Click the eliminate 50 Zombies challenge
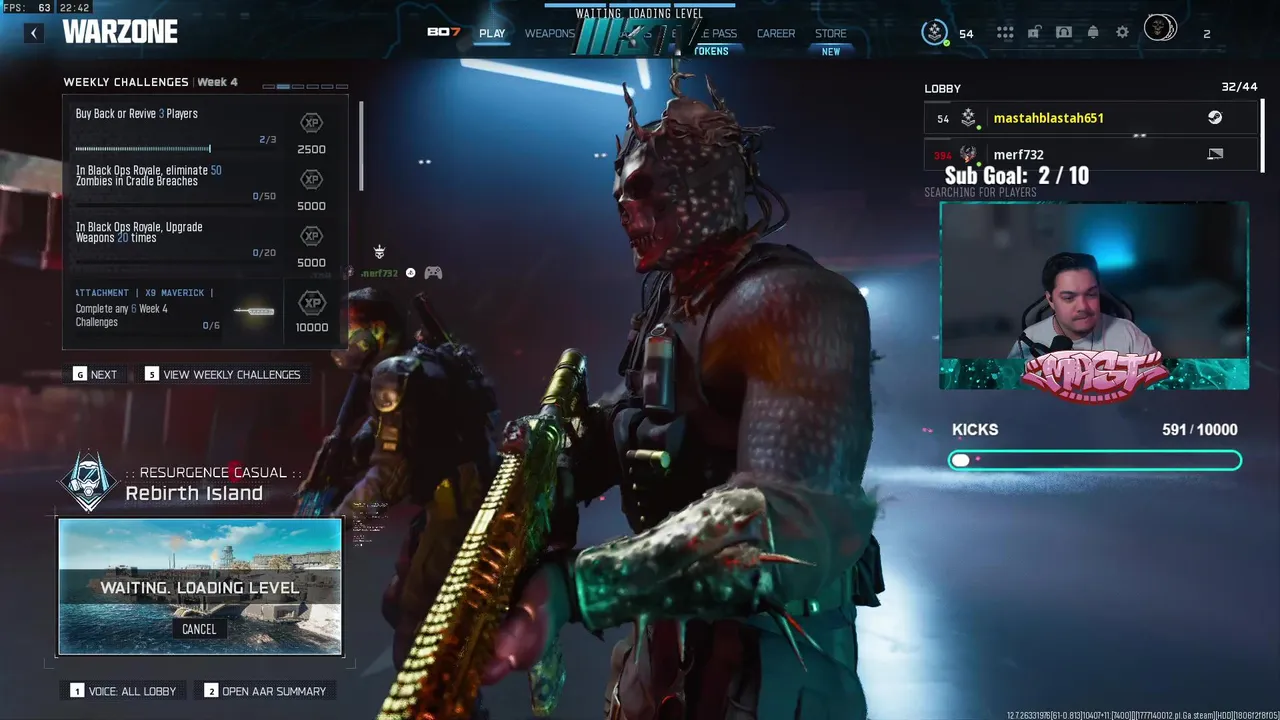The image size is (1280, 720). coord(176,186)
